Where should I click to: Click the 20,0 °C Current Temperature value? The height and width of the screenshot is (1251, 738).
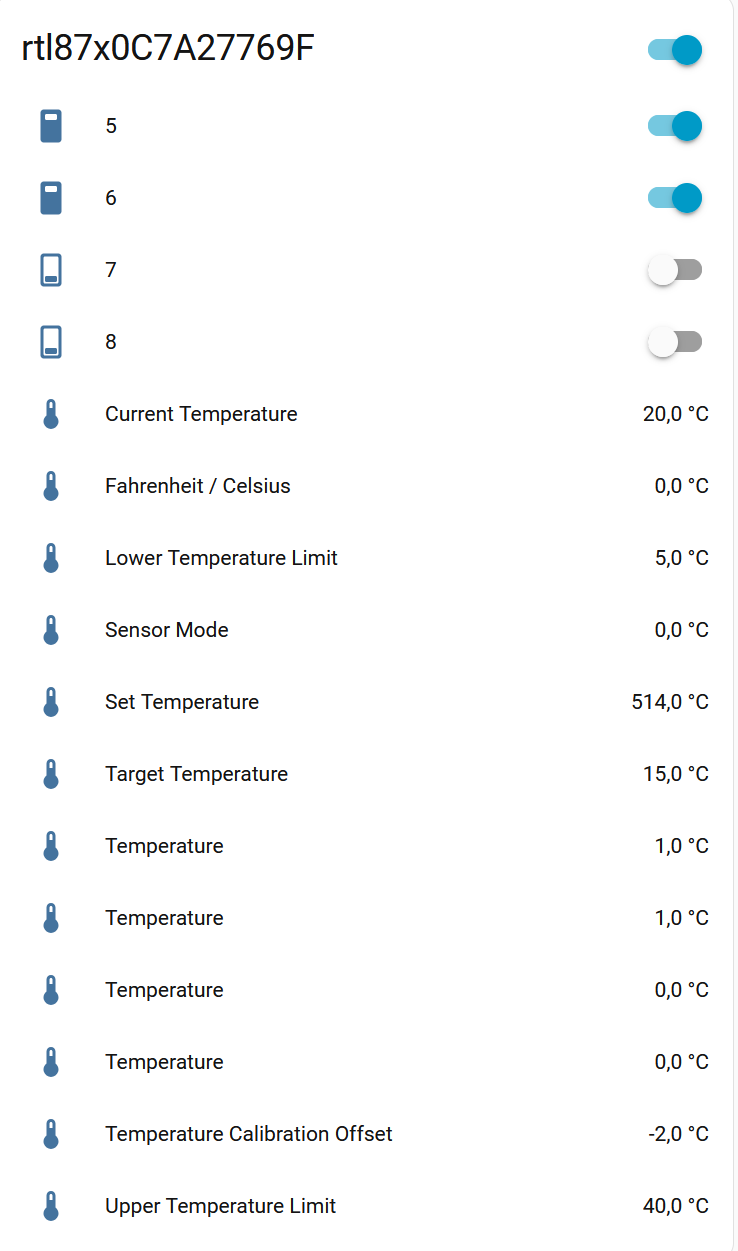(675, 414)
